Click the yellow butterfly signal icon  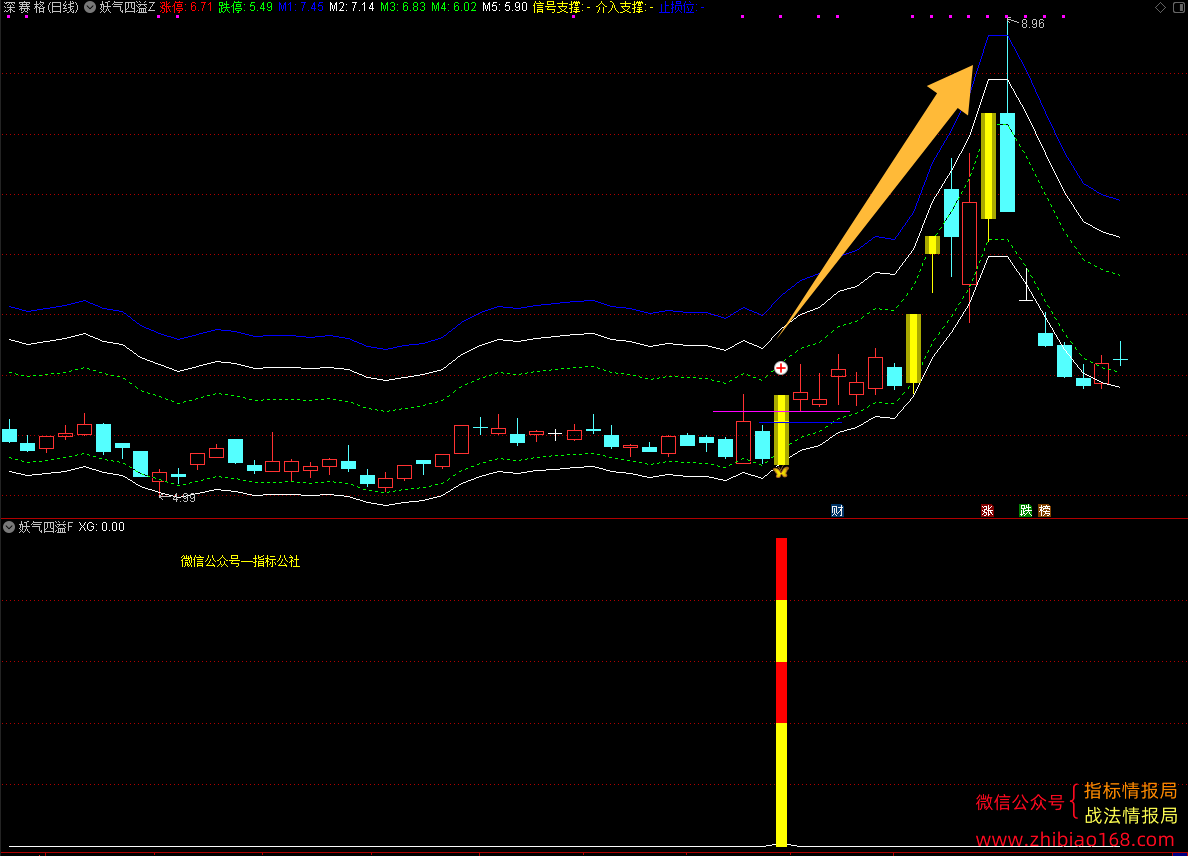[780, 473]
